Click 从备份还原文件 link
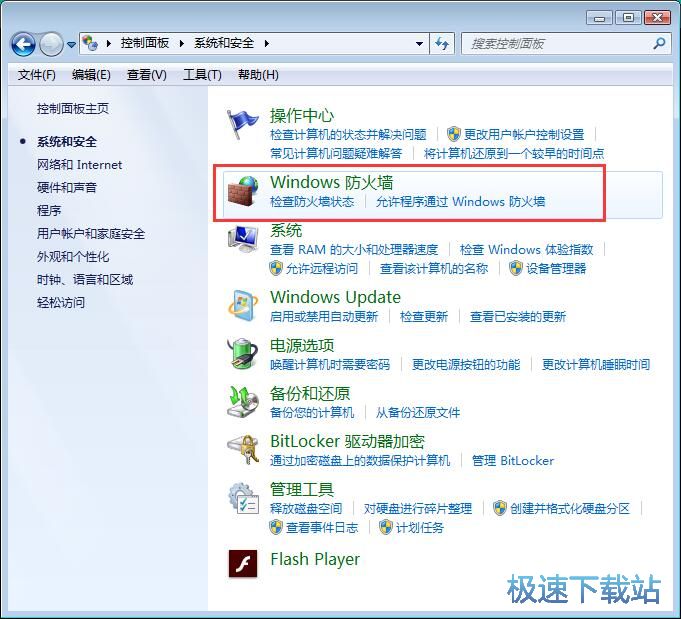 418,412
